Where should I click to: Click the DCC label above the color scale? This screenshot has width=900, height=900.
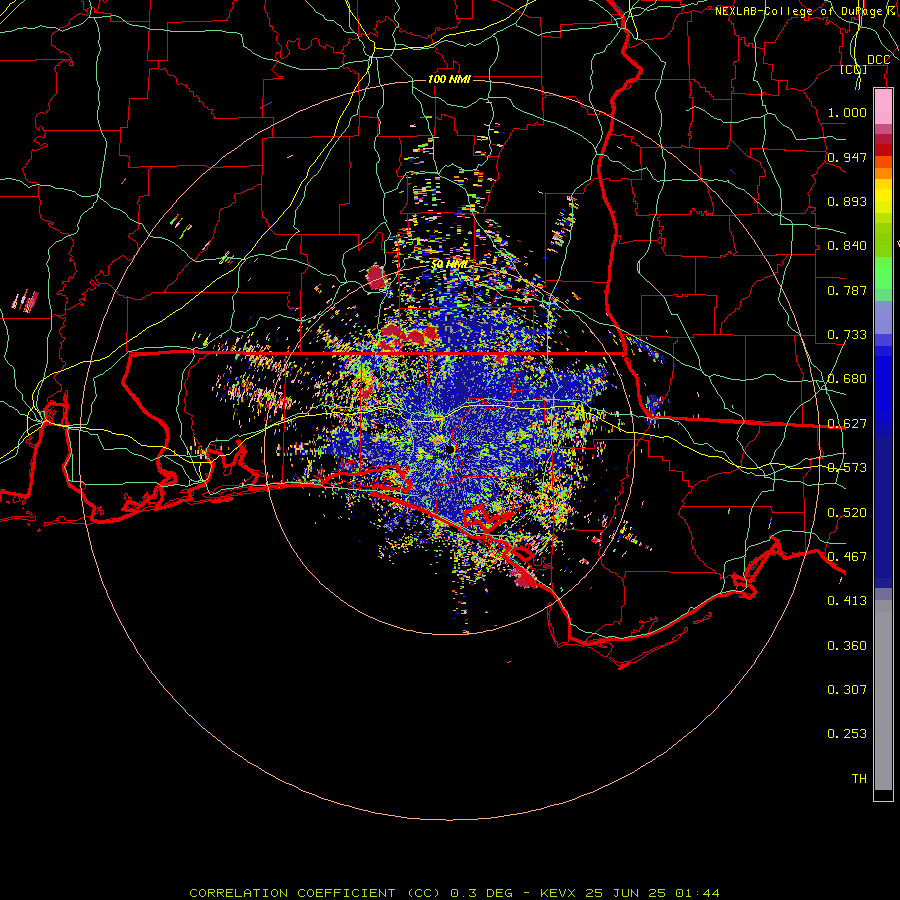coord(878,60)
